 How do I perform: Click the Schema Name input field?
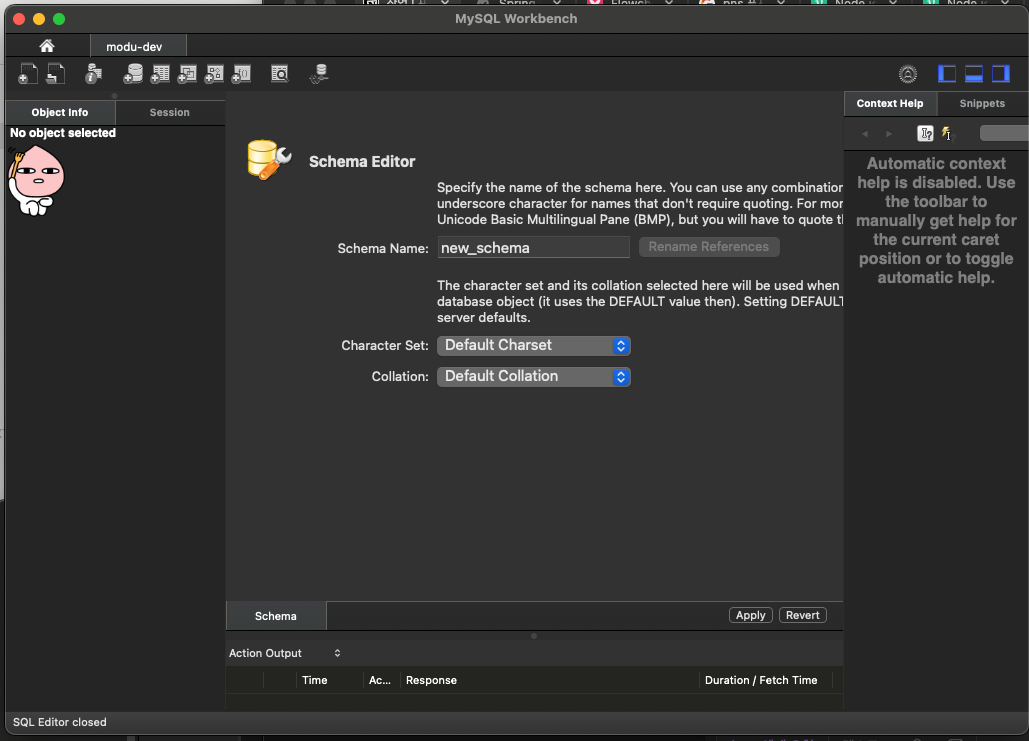pos(534,247)
